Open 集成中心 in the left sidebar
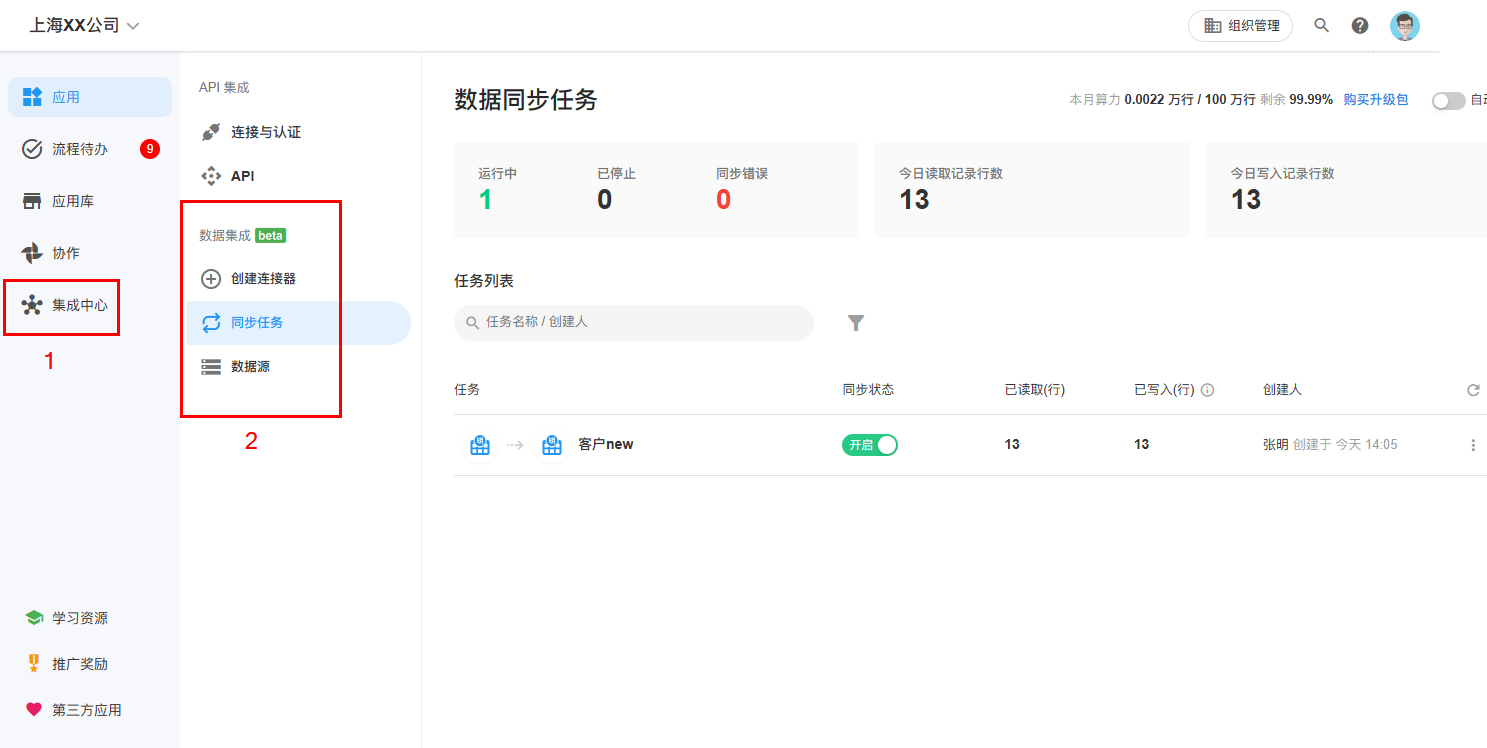The height and width of the screenshot is (748, 1487). [x=66, y=305]
